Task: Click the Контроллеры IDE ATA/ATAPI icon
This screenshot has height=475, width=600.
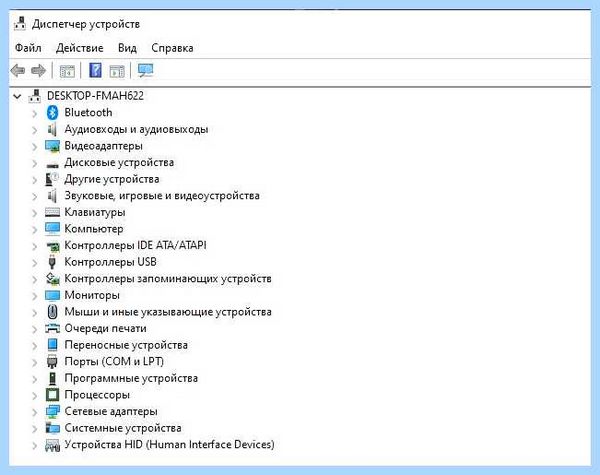Action: coord(53,246)
